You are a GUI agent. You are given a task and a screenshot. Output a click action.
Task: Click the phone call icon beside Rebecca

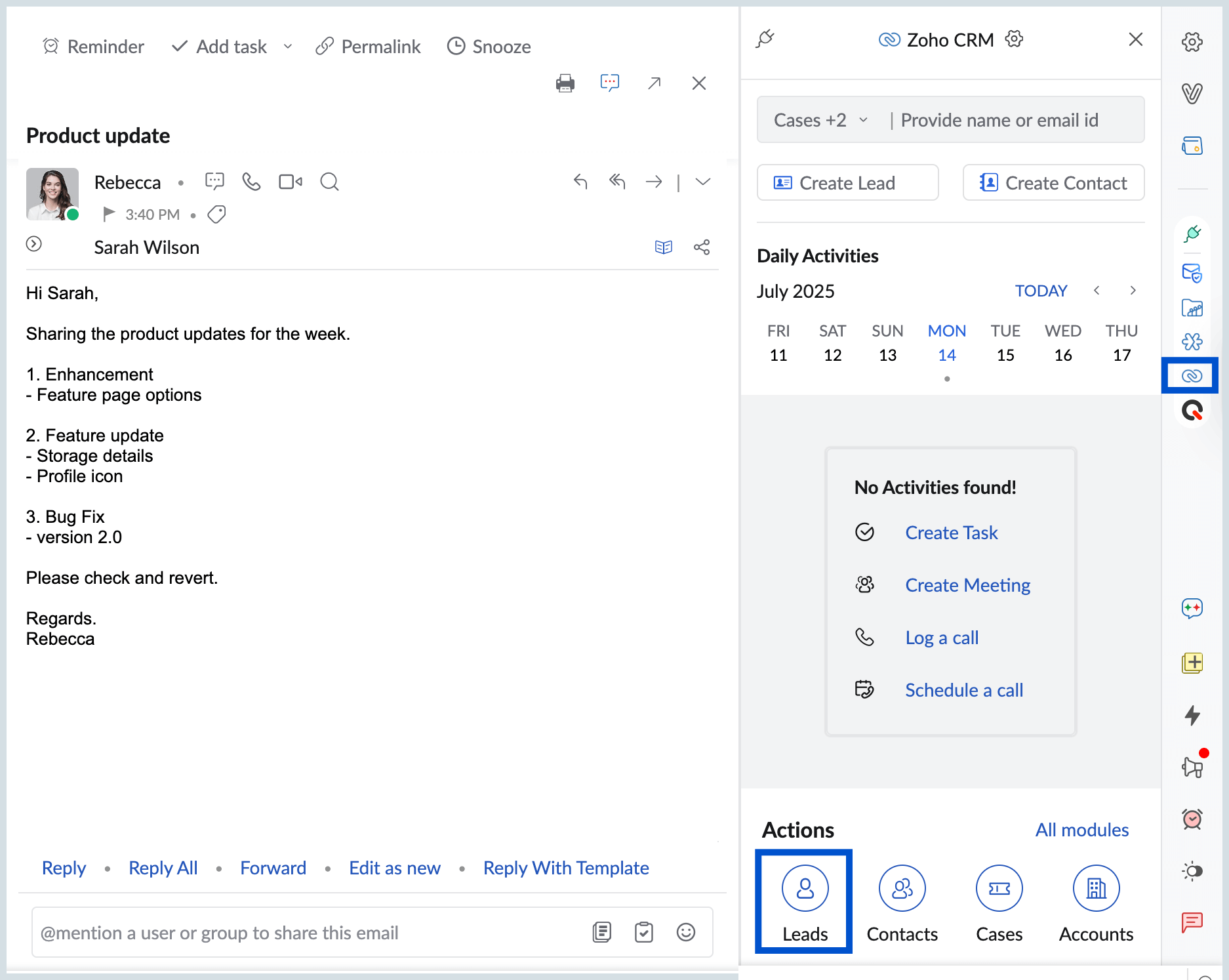click(251, 182)
